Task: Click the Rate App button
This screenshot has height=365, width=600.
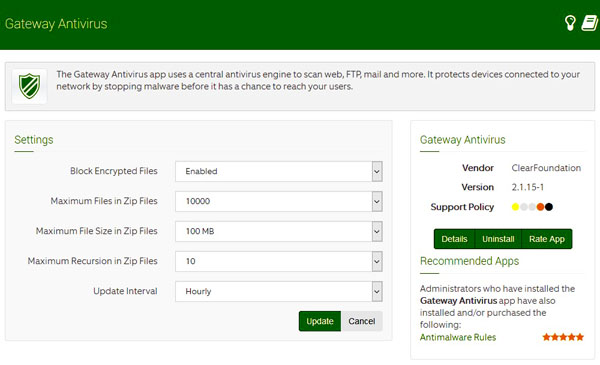Action: click(547, 239)
